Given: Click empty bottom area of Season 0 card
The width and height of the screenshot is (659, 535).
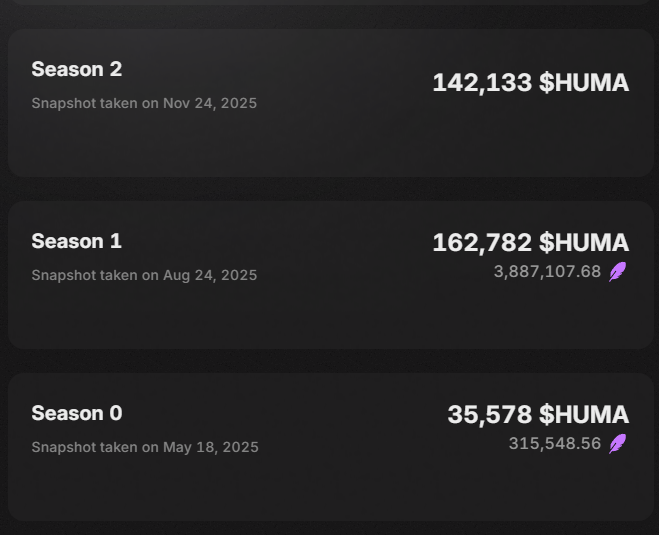Looking at the screenshot, I should [x=329, y=492].
